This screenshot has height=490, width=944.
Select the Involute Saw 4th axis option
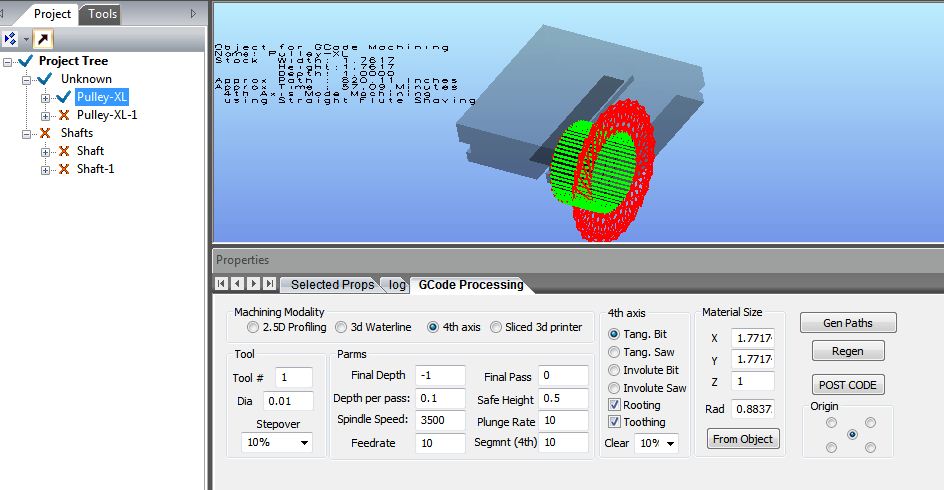pos(615,388)
